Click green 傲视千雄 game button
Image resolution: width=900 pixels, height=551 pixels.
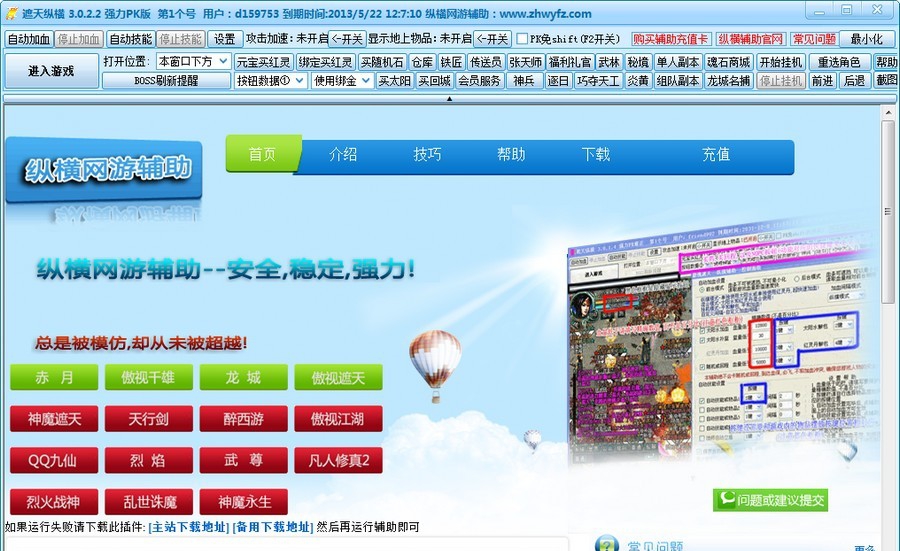click(149, 378)
